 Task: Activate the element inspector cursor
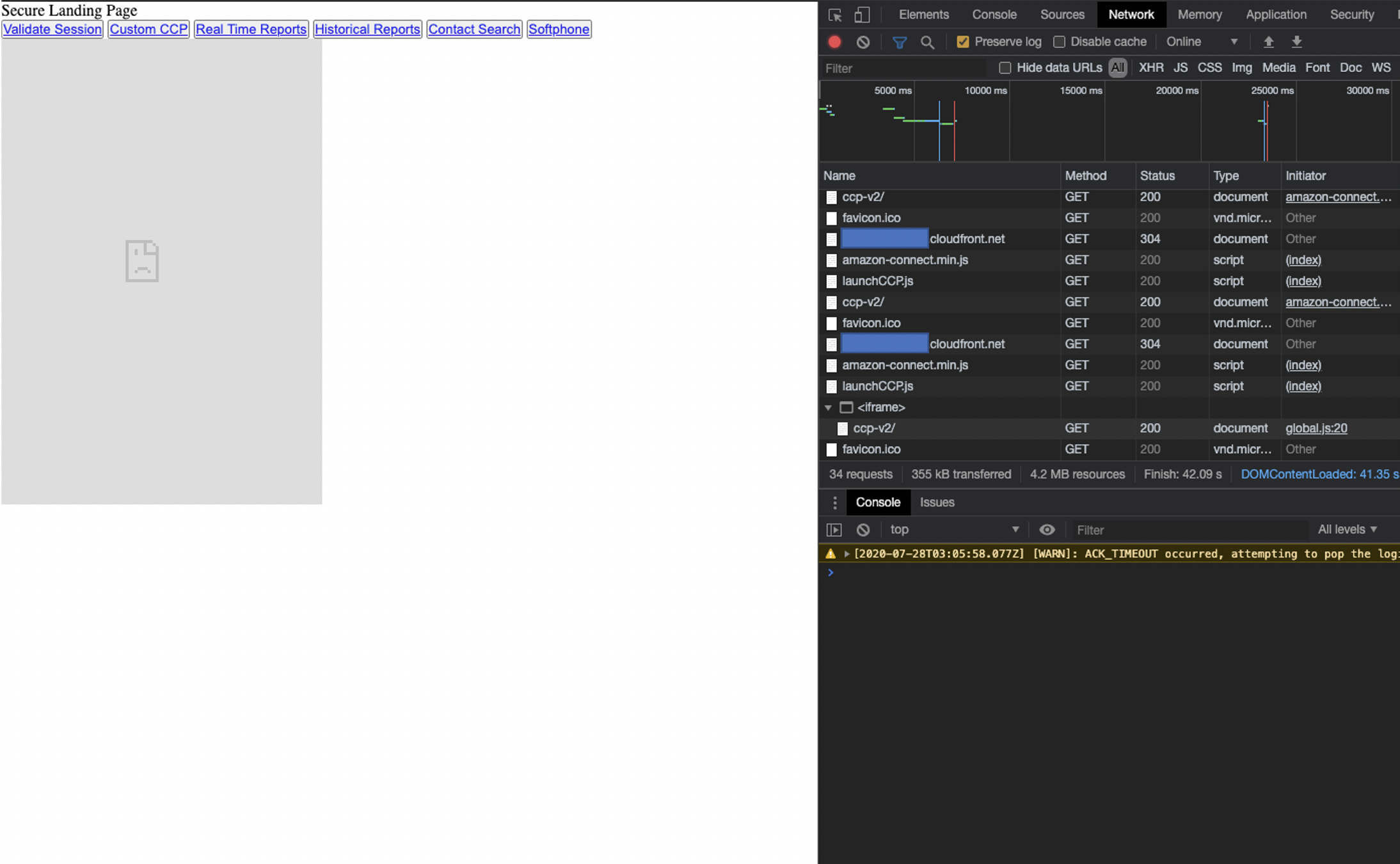click(834, 14)
